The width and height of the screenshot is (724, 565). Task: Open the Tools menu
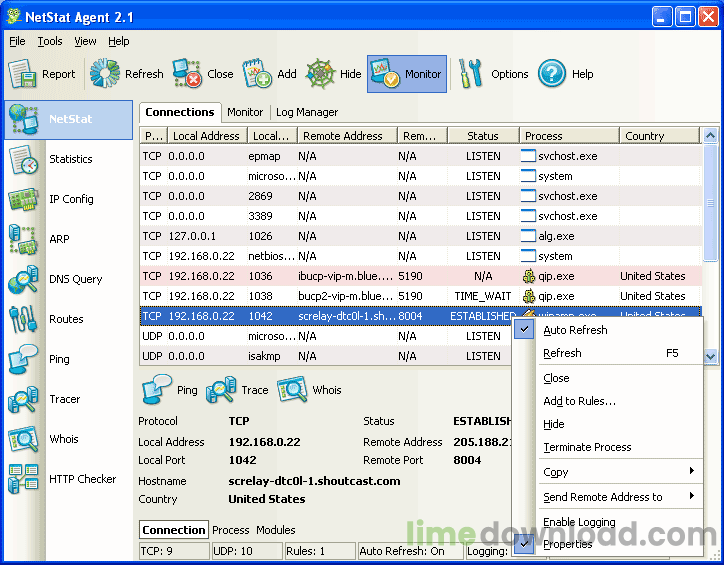[50, 41]
